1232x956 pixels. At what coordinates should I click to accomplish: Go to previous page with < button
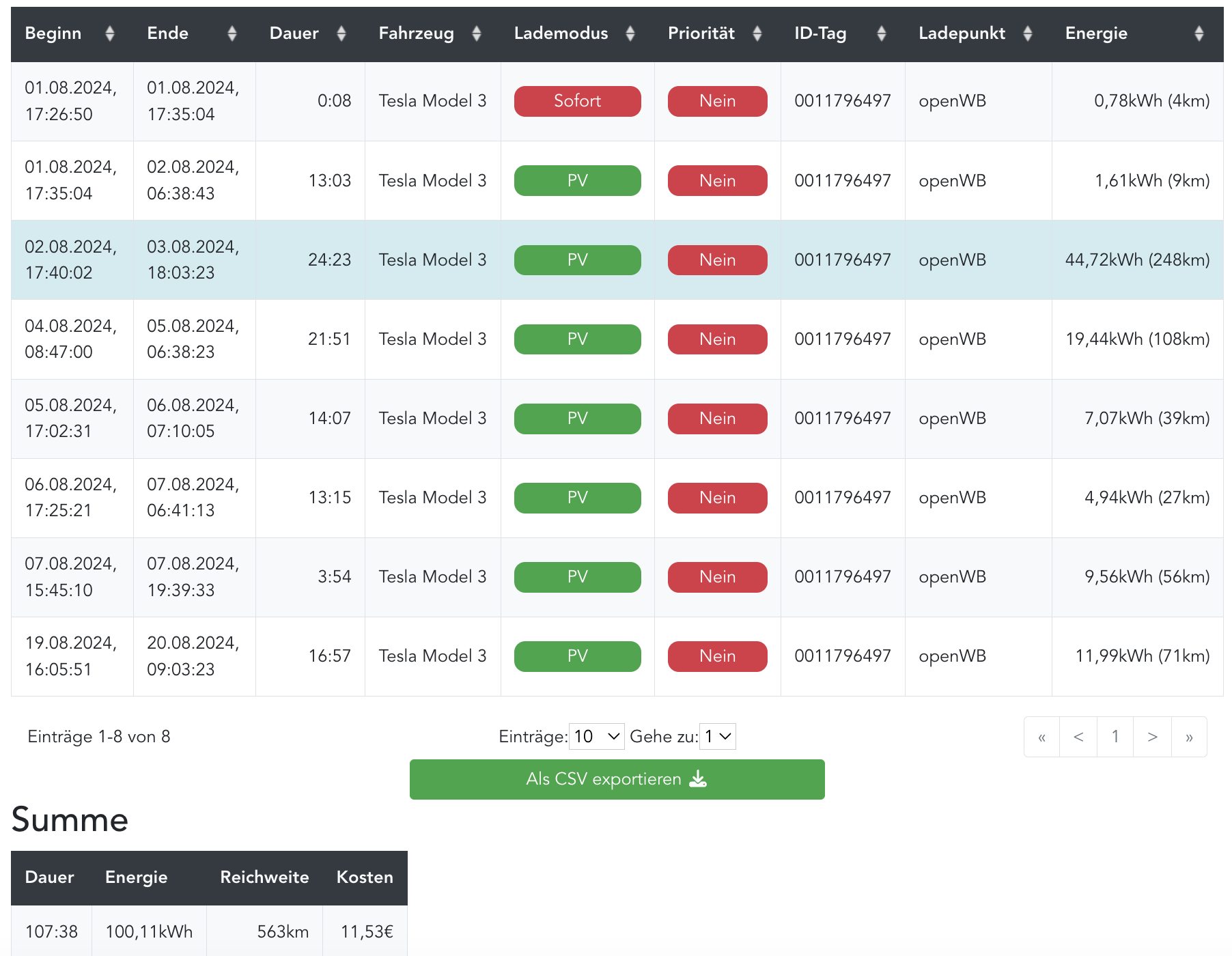(1078, 737)
